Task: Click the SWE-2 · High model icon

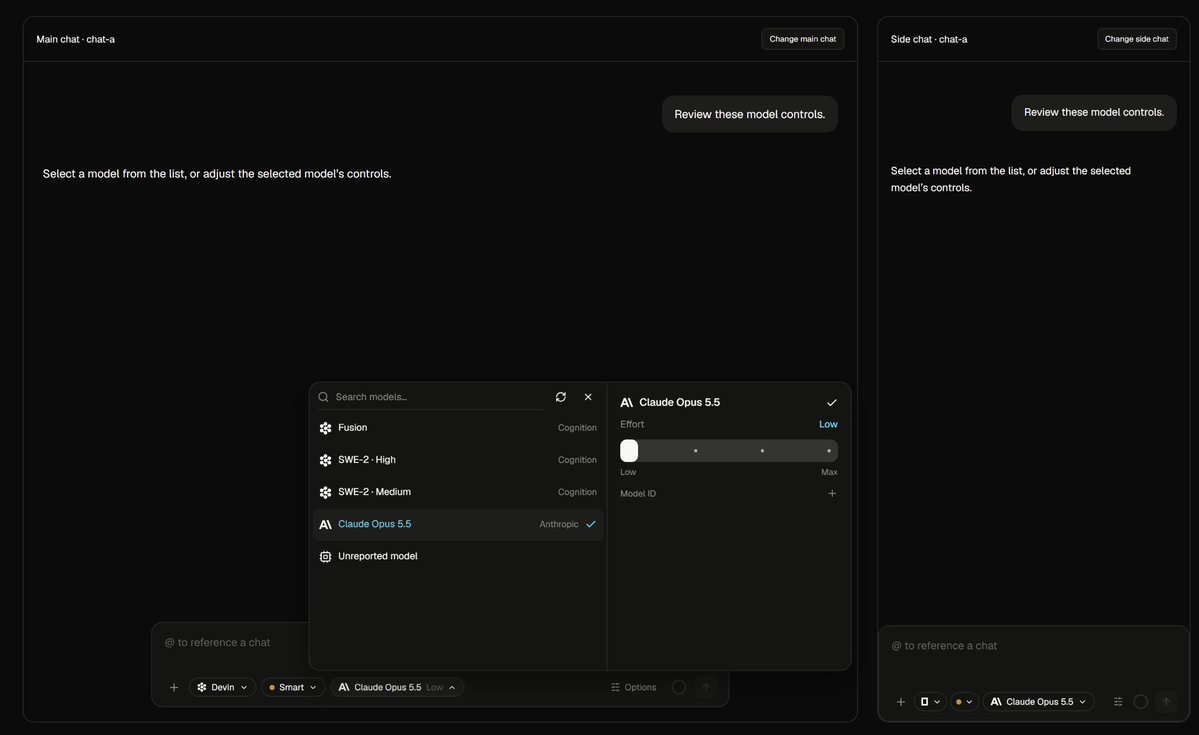Action: point(325,460)
